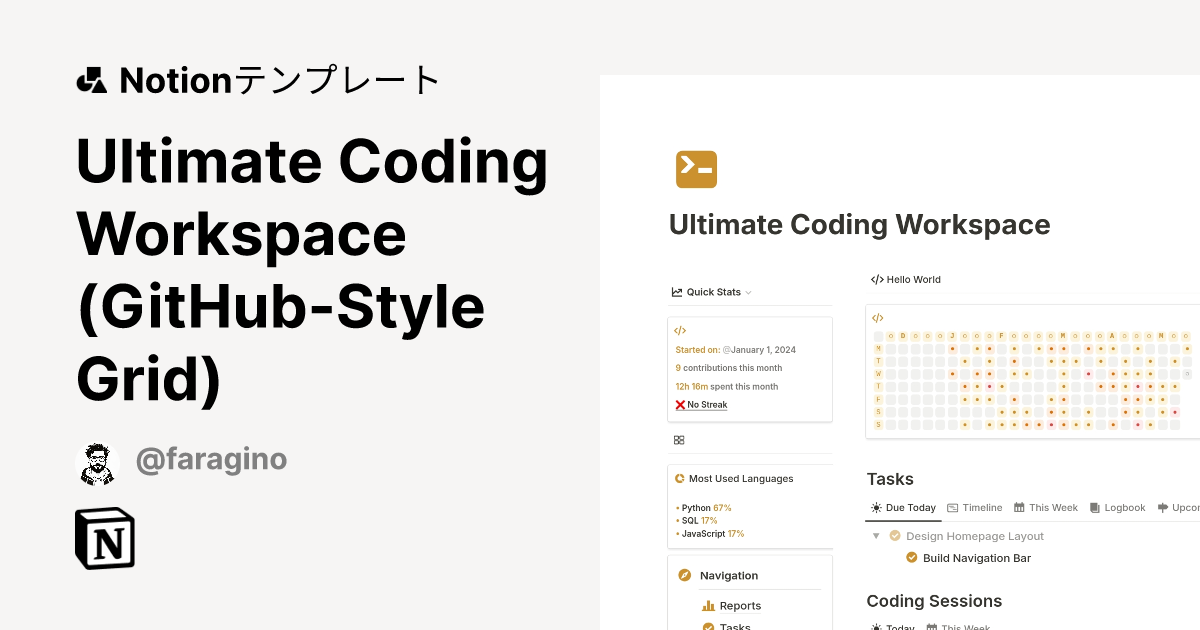This screenshot has height=630, width=1200.
Task: Click the Most Used Languages pie chart icon
Action: [x=681, y=478]
